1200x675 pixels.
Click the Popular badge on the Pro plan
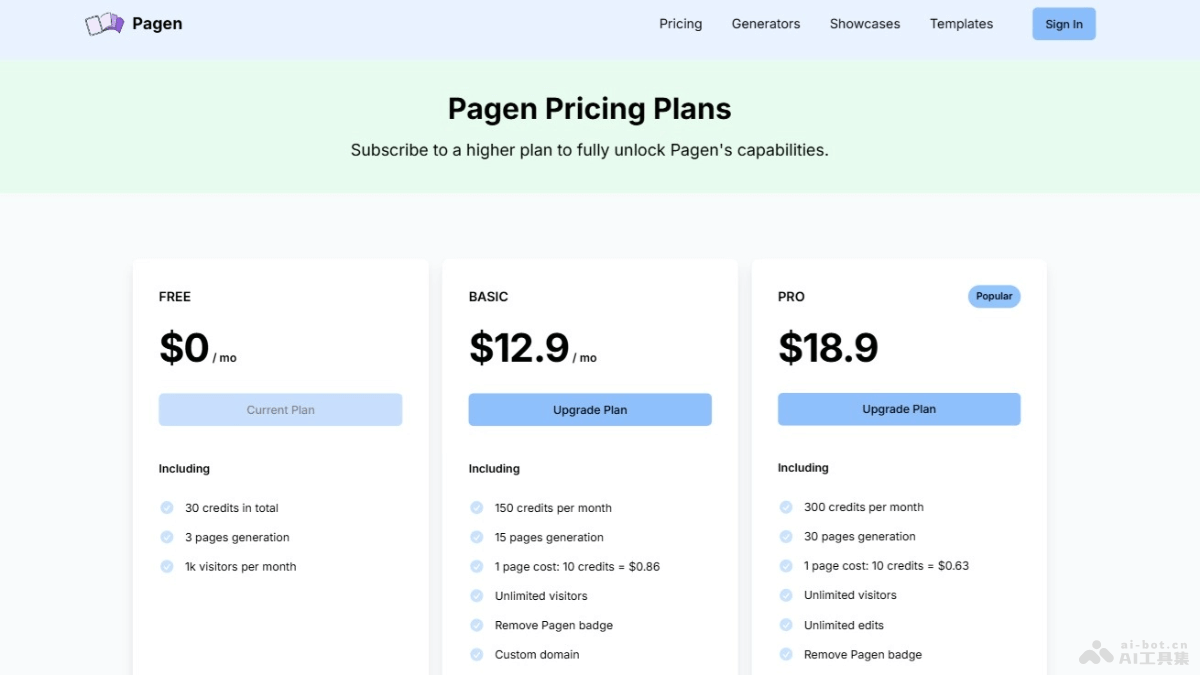[x=993, y=296]
